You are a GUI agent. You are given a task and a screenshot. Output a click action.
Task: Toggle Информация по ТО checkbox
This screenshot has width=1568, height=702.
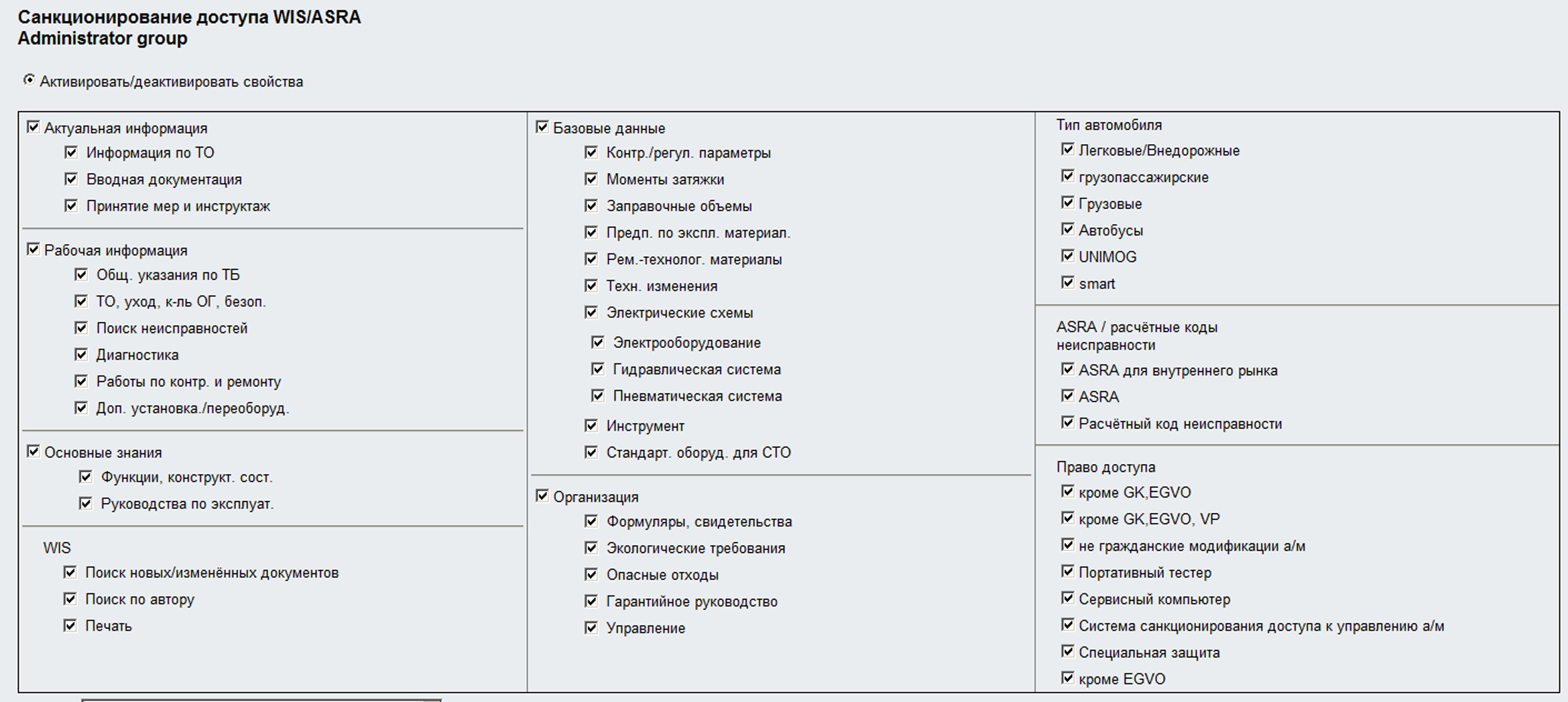coord(71,152)
